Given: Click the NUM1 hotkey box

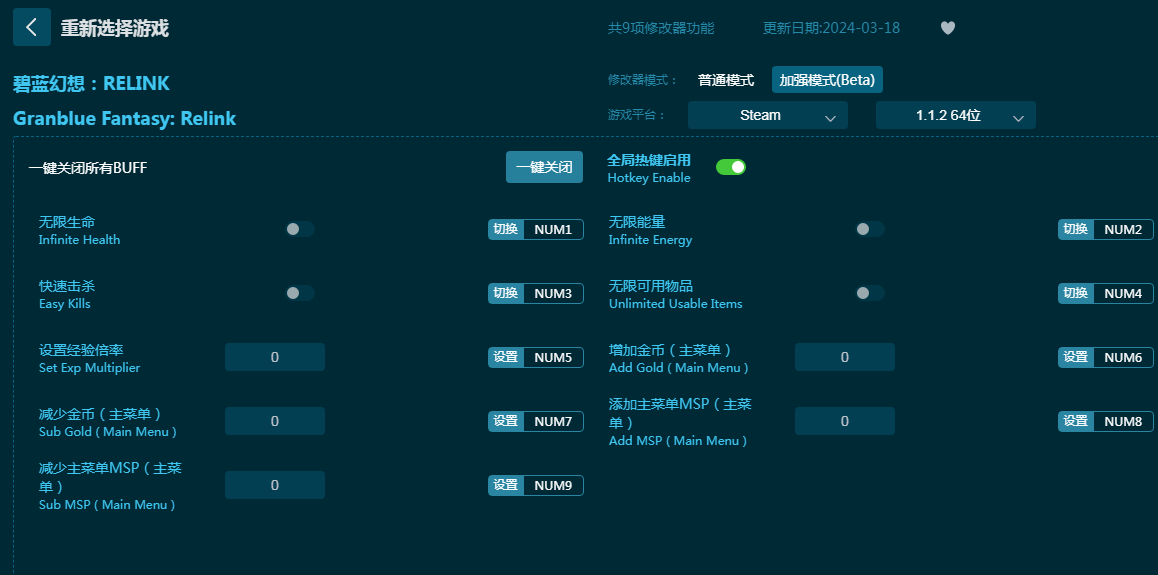Looking at the screenshot, I should pos(553,230).
